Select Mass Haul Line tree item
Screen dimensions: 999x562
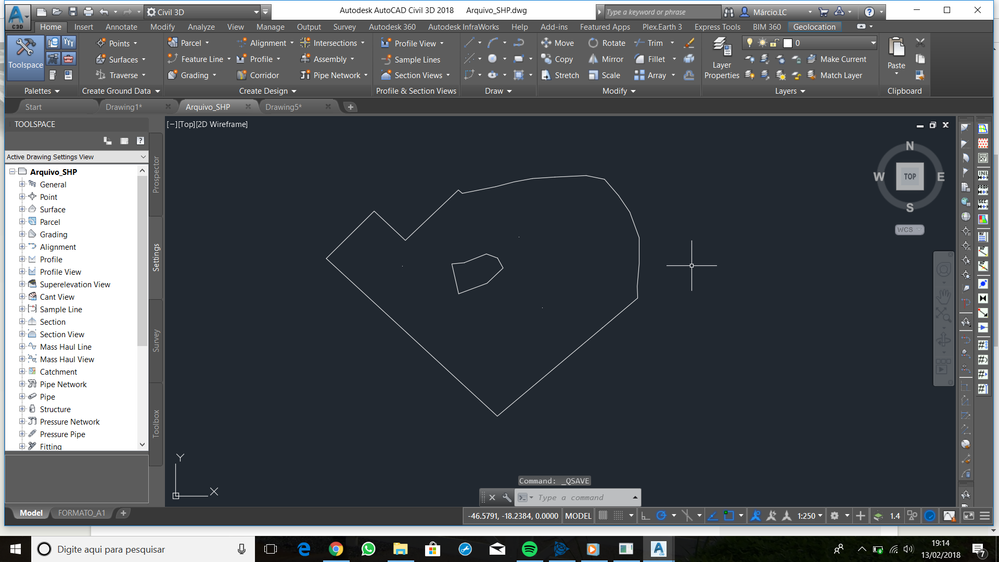coord(66,347)
